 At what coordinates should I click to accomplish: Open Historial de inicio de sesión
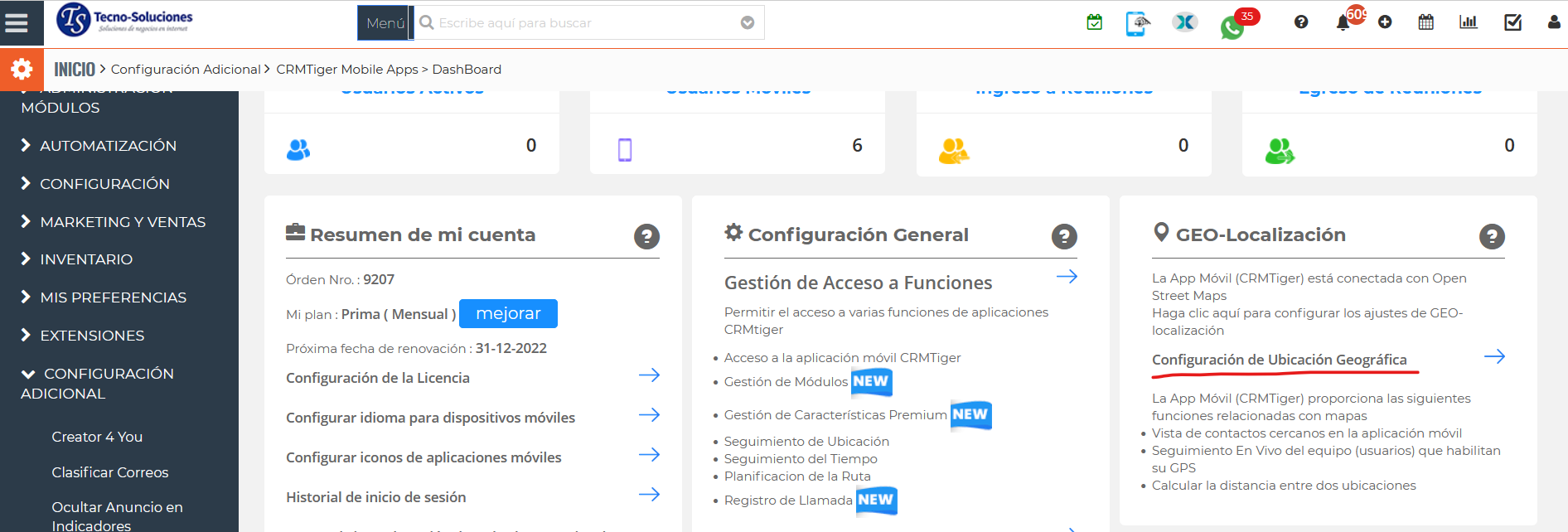375,497
